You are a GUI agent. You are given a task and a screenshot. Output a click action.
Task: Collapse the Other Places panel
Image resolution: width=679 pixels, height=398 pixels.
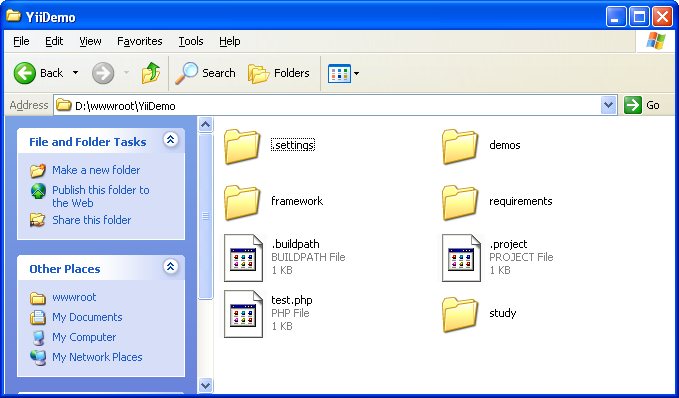point(171,266)
